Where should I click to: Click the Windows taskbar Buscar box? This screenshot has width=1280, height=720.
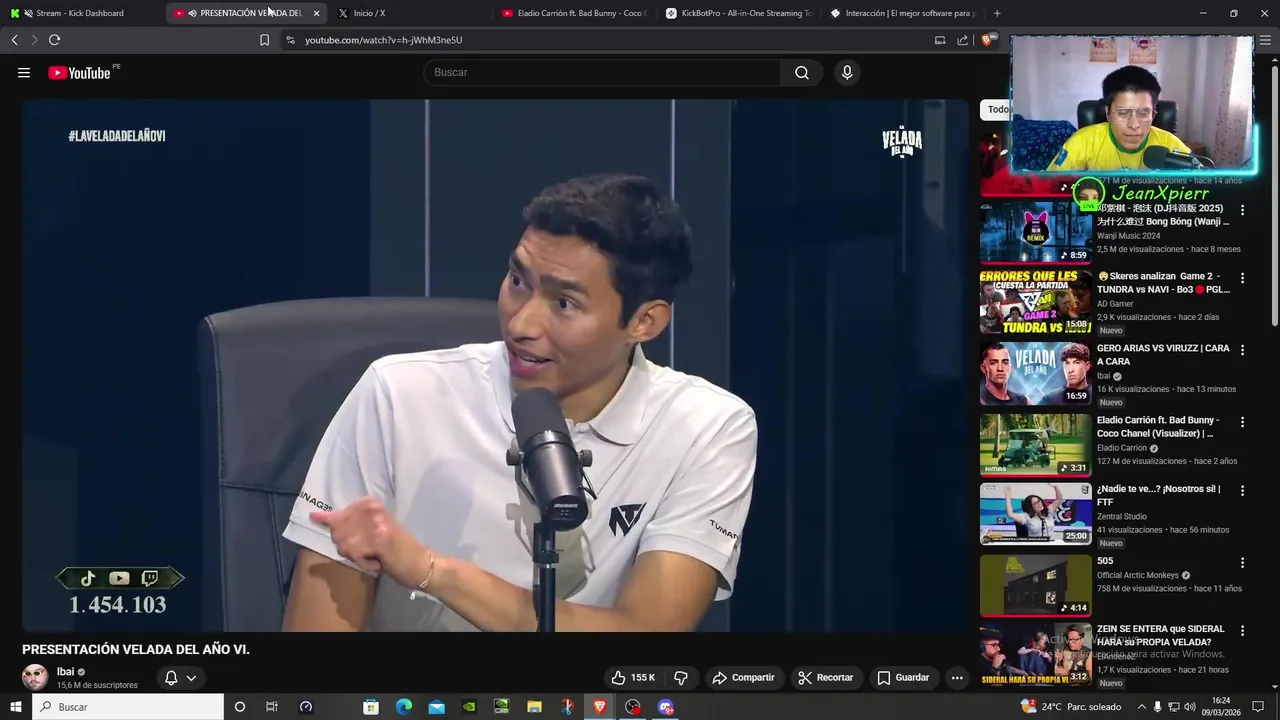pyautogui.click(x=128, y=707)
